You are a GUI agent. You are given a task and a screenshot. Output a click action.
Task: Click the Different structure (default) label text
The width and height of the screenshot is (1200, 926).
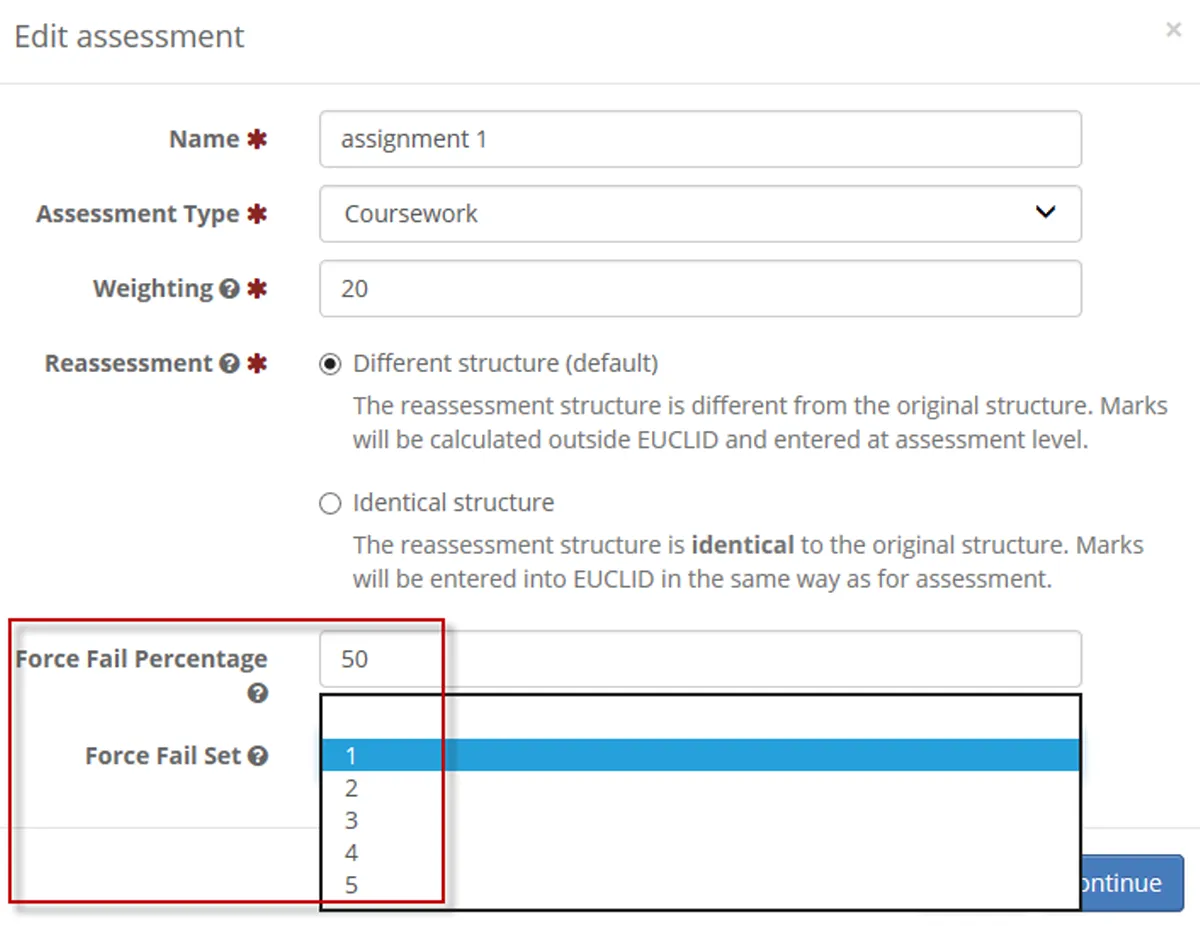click(x=505, y=363)
